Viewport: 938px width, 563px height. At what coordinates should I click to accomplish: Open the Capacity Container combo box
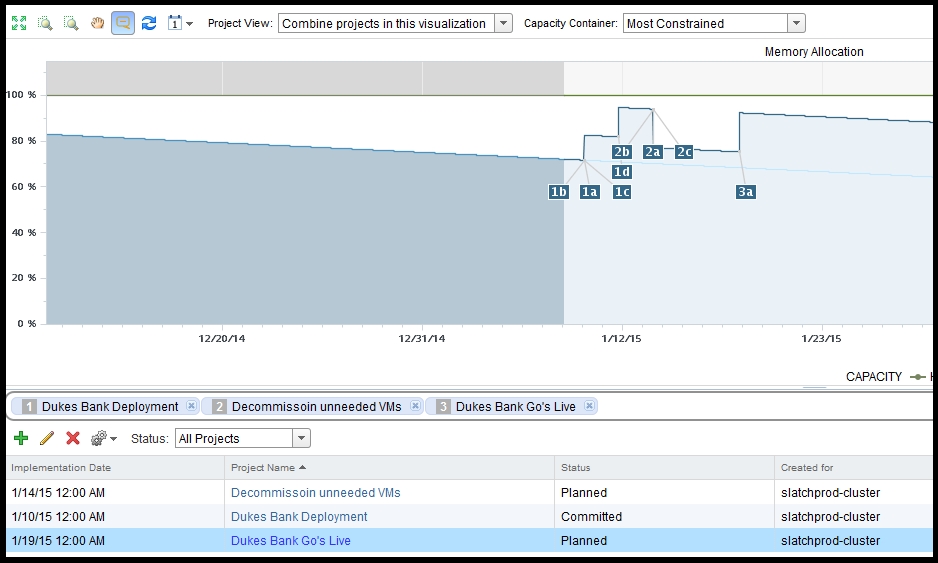click(714, 23)
